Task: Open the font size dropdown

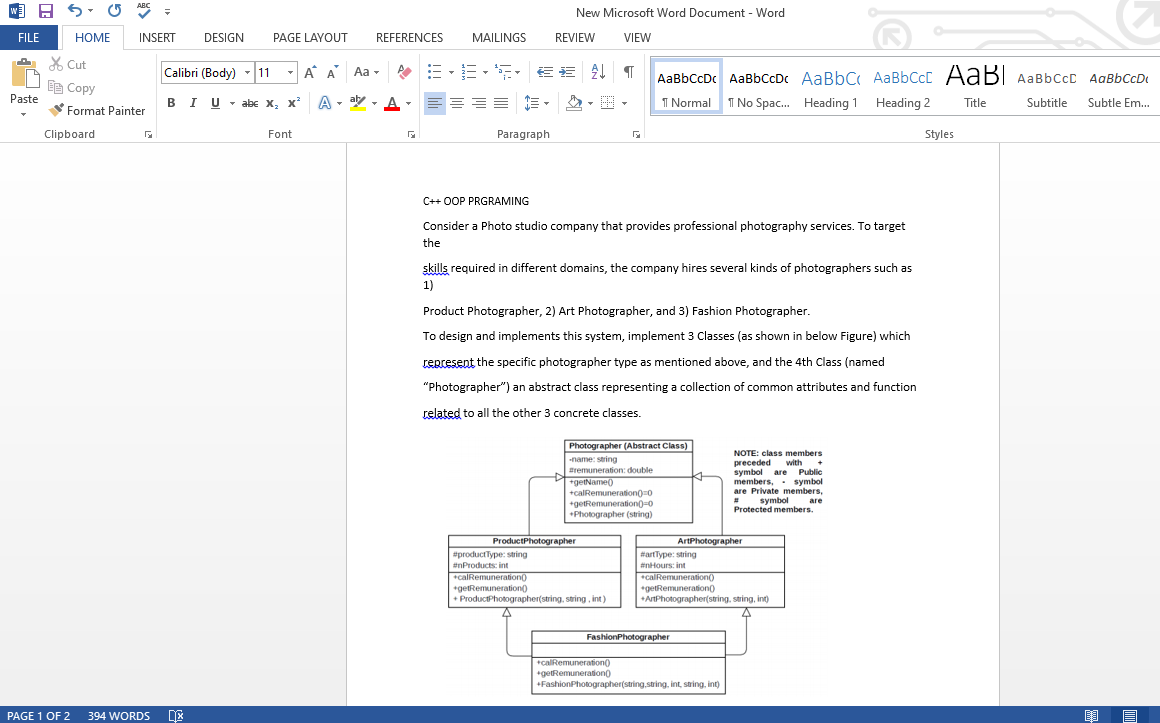Action: (291, 73)
